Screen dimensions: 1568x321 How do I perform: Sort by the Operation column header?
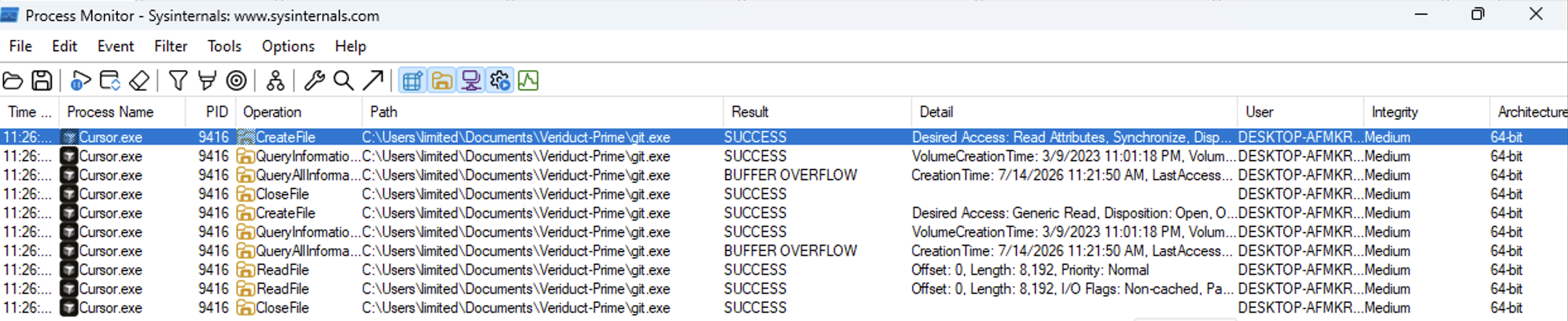point(299,112)
